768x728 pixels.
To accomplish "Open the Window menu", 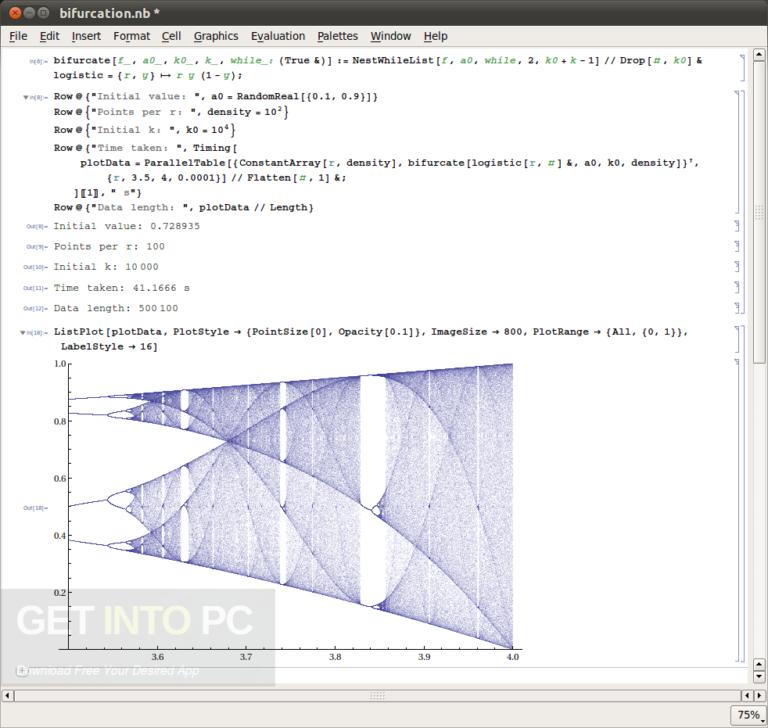I will click(x=390, y=36).
